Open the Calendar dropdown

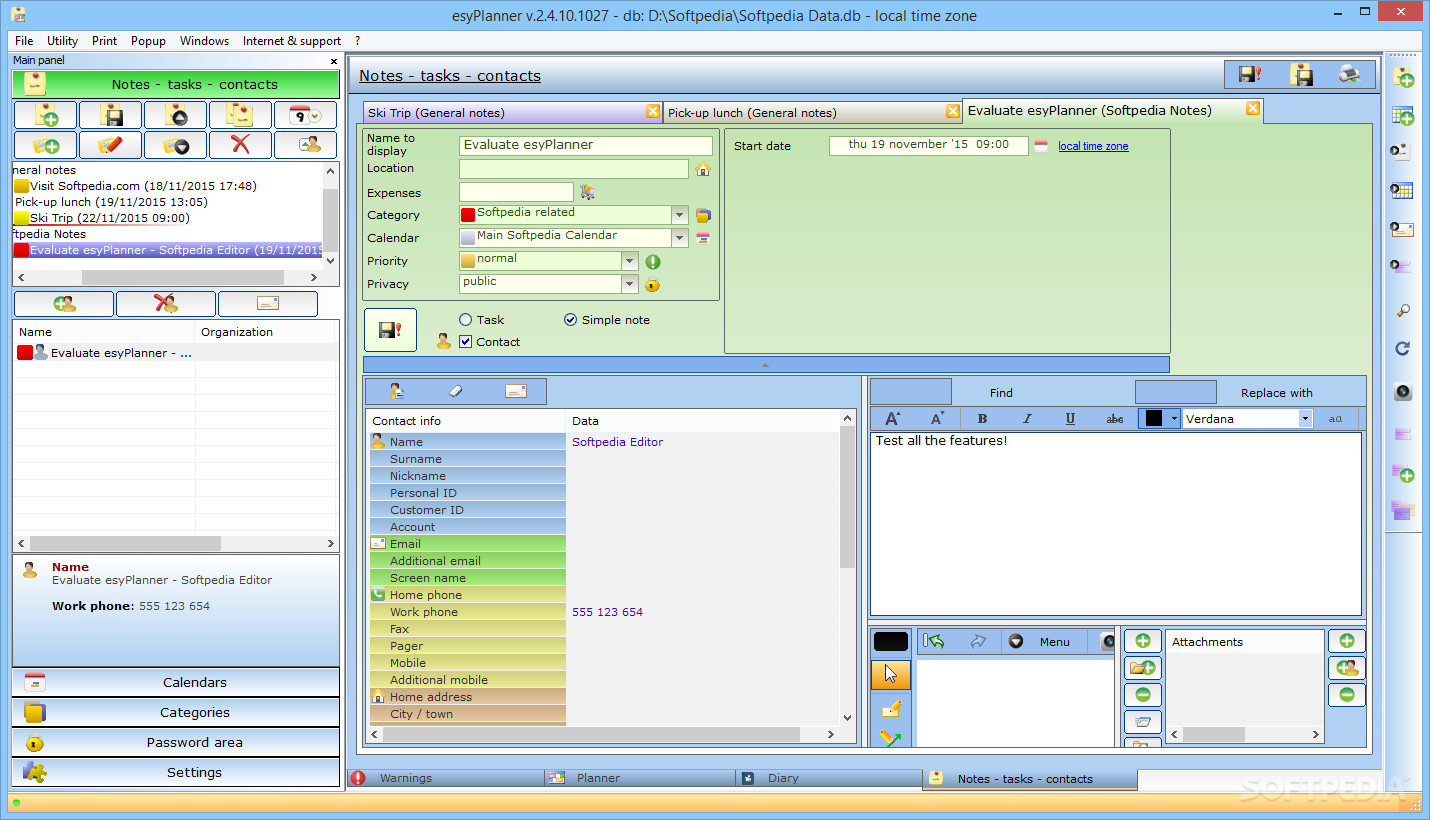point(680,238)
